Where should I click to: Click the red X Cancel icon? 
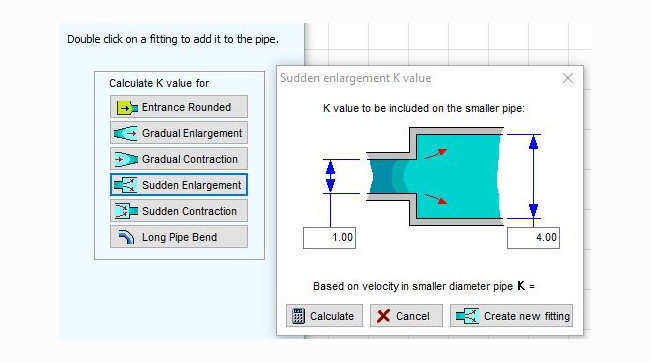point(383,316)
